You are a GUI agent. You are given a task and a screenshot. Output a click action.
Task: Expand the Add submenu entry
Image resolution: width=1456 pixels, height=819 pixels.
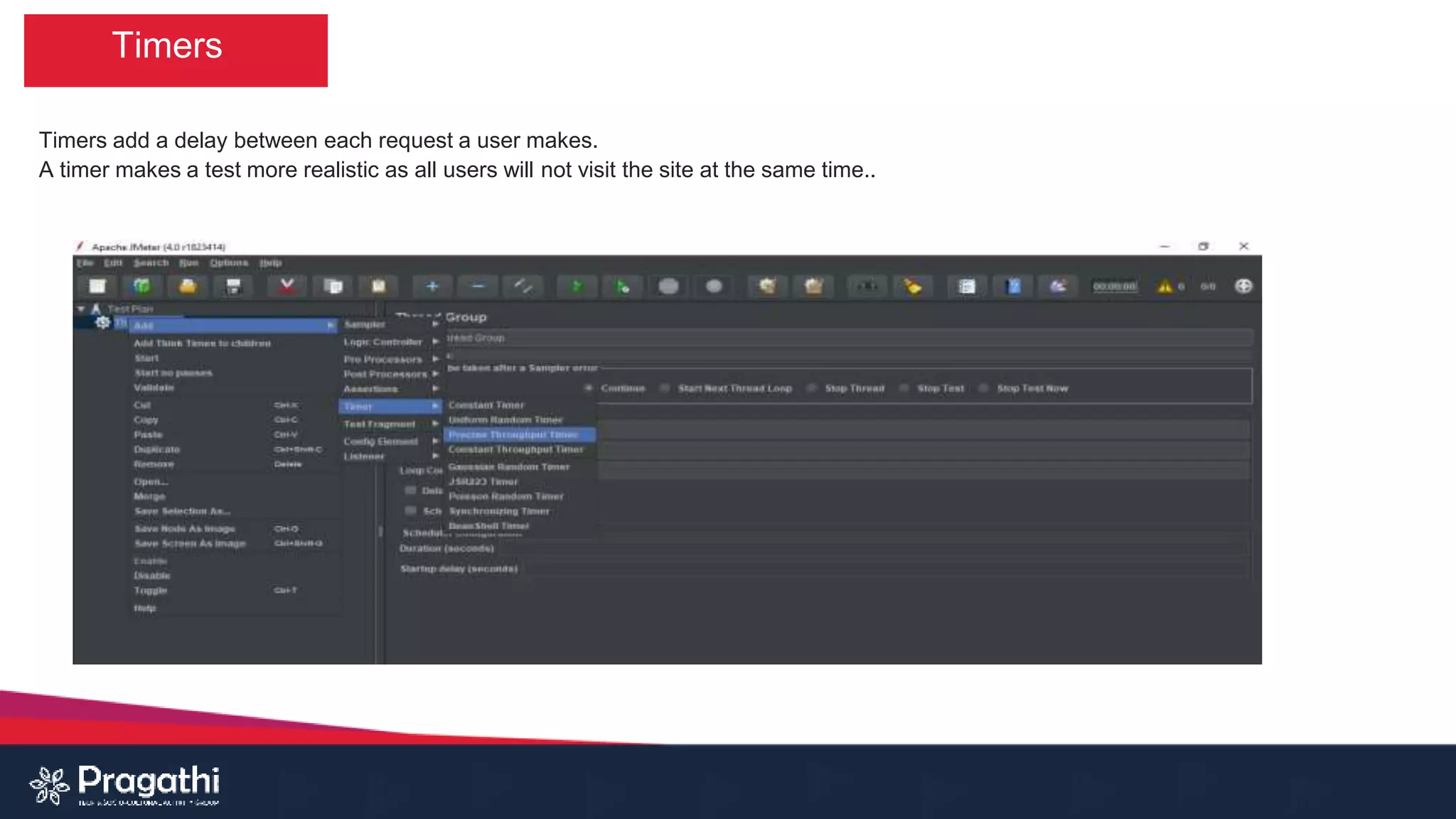tap(233, 326)
